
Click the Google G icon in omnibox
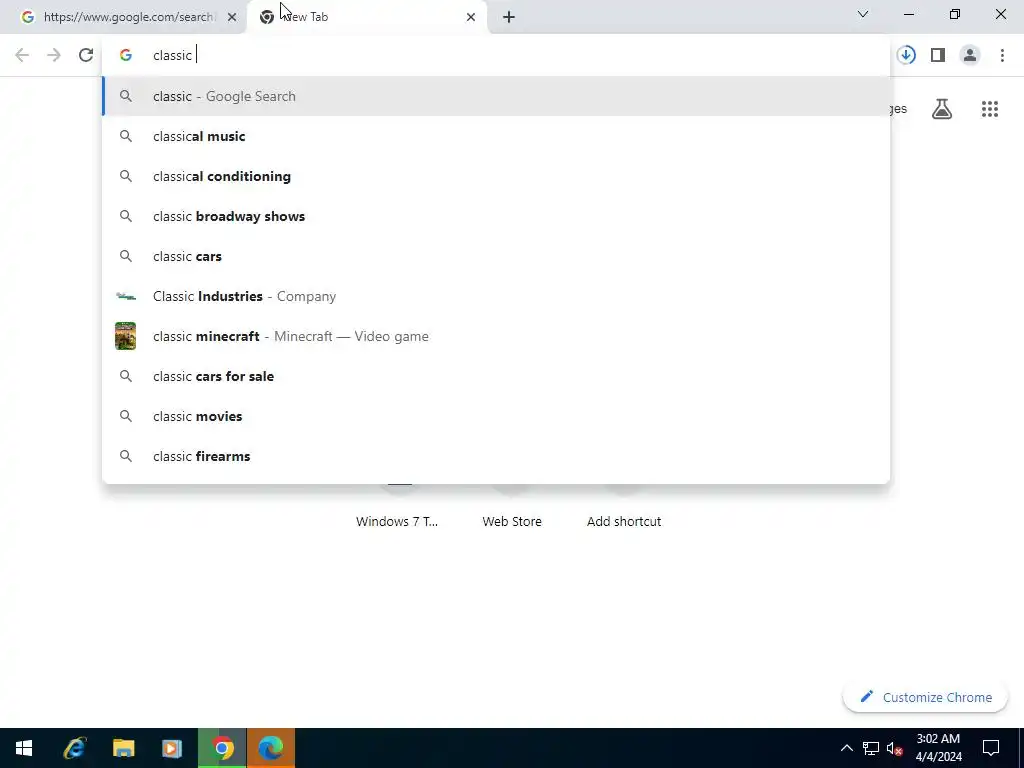point(125,55)
